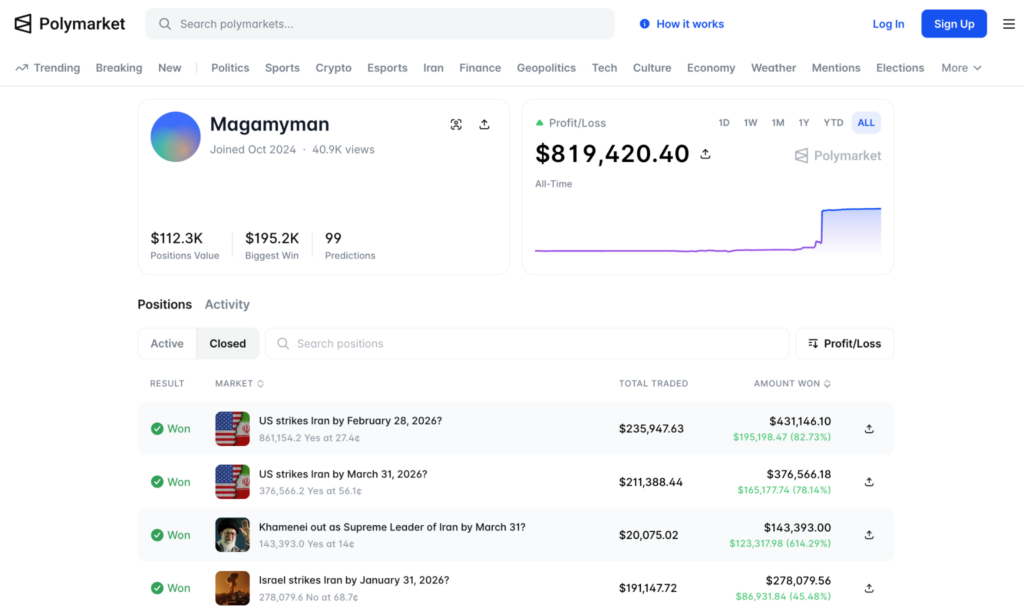The width and height of the screenshot is (1024, 614).
Task: Click the magnifier icon in Search positions
Action: pyautogui.click(x=283, y=344)
